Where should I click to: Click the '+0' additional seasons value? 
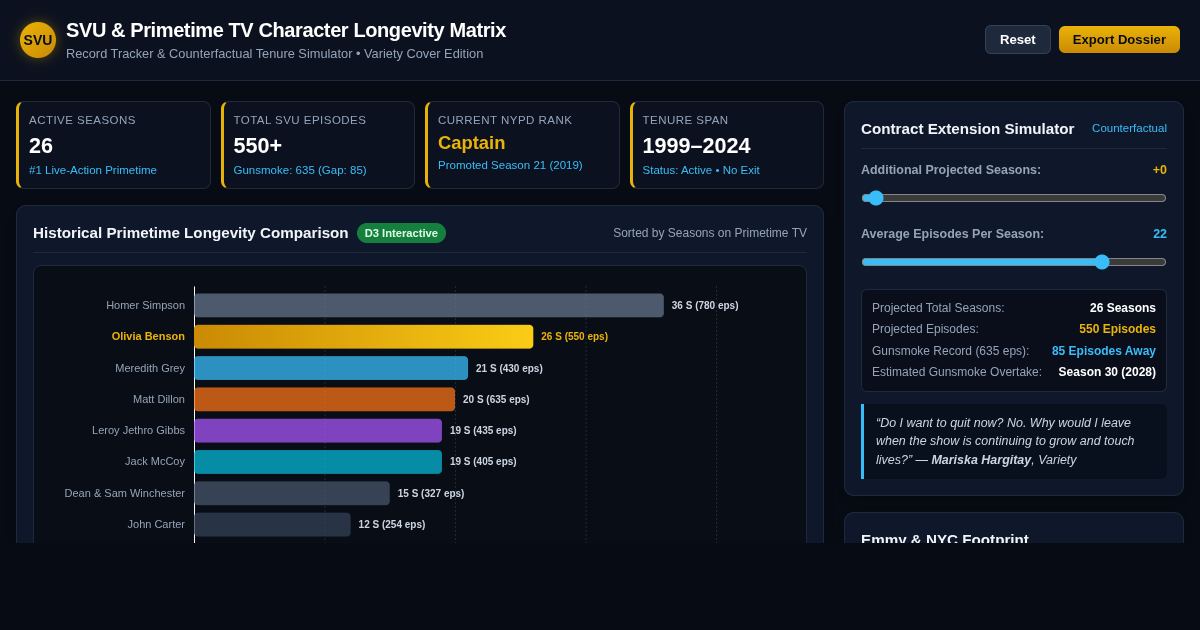point(1160,170)
